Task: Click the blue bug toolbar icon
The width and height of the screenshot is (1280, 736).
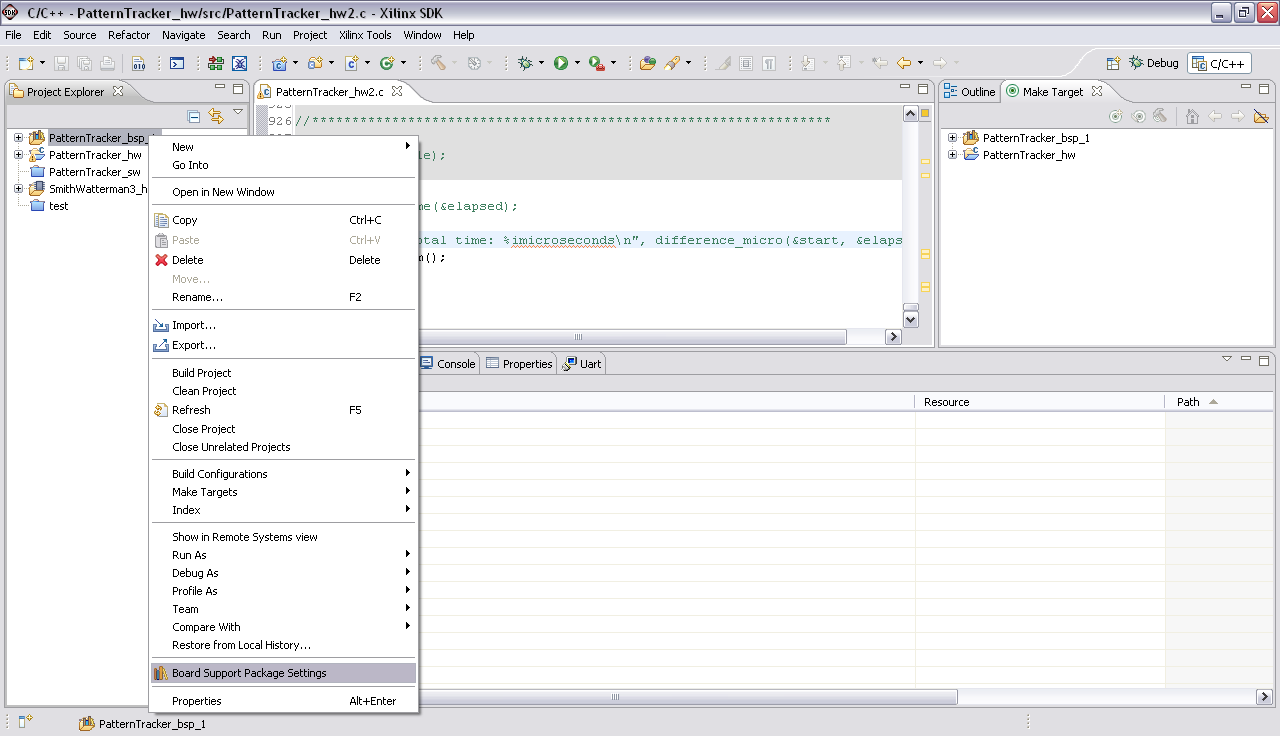Action: click(240, 63)
